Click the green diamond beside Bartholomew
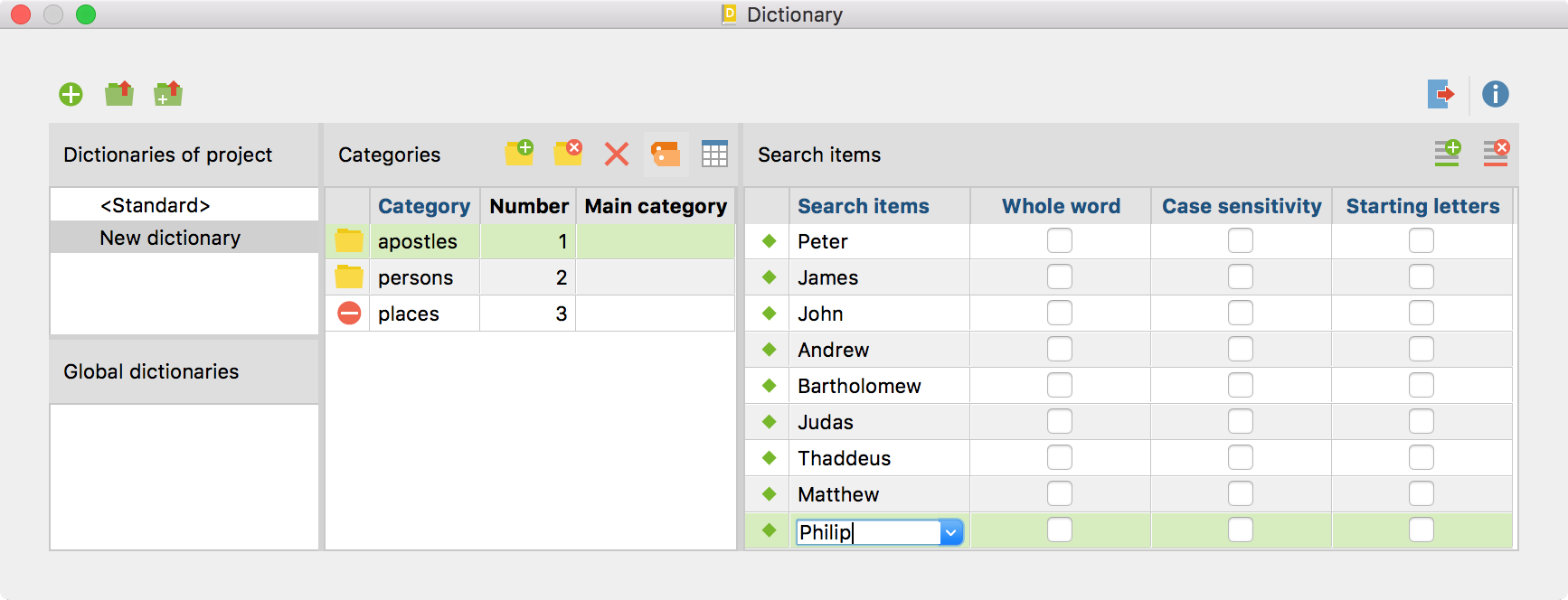 pos(770,386)
